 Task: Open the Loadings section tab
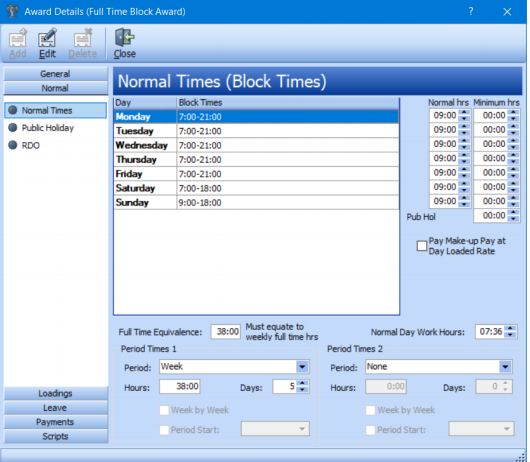tap(55, 393)
